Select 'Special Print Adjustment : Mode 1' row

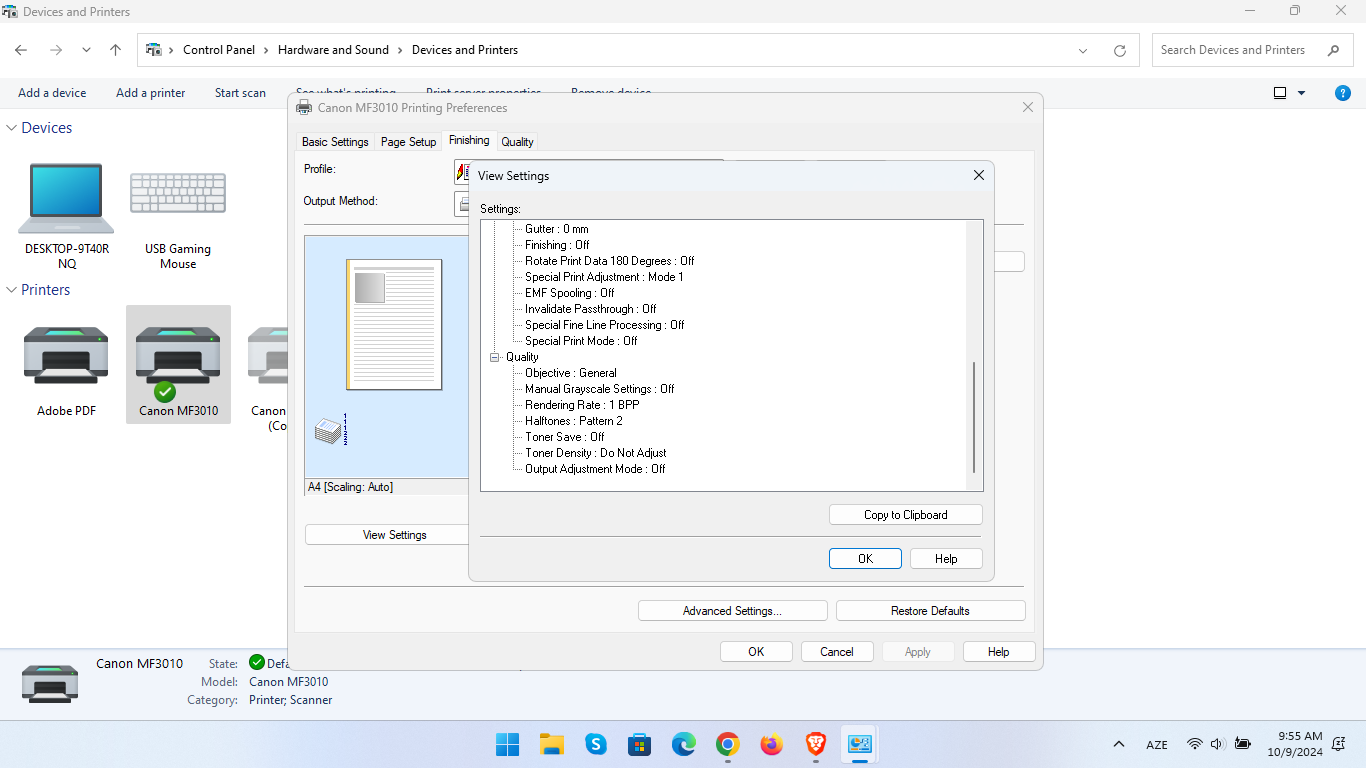pos(604,277)
